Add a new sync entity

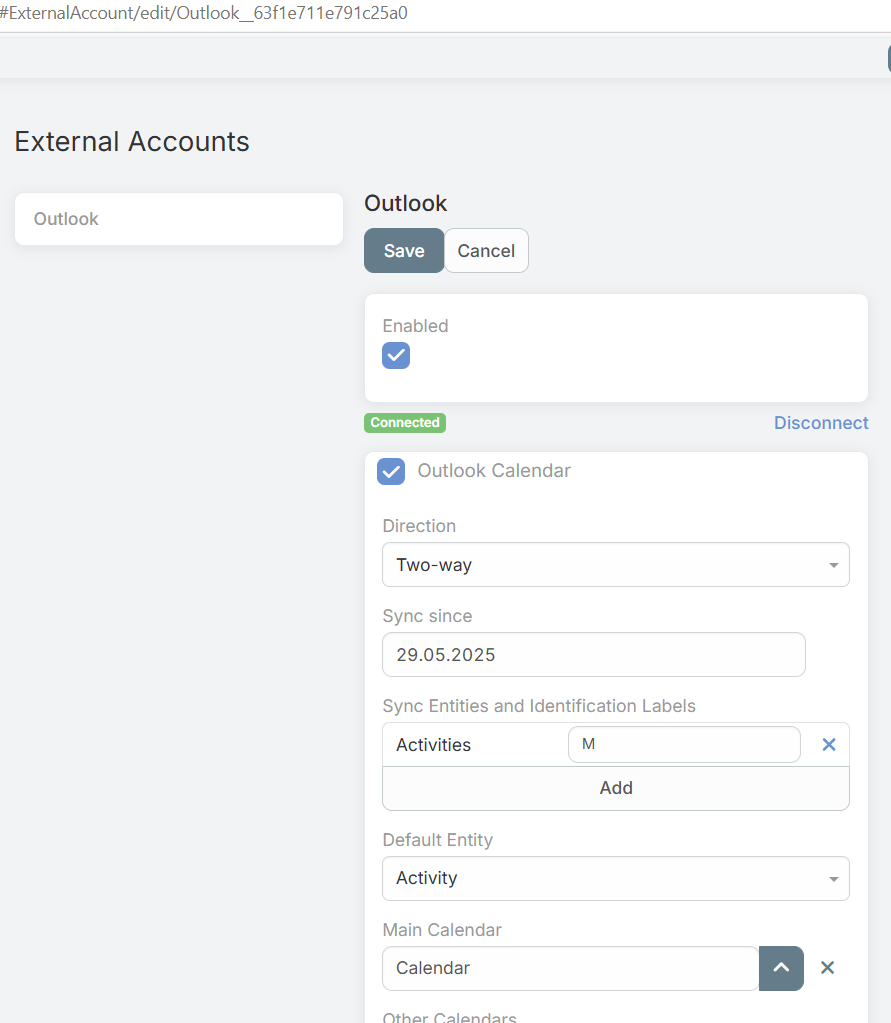pos(616,788)
